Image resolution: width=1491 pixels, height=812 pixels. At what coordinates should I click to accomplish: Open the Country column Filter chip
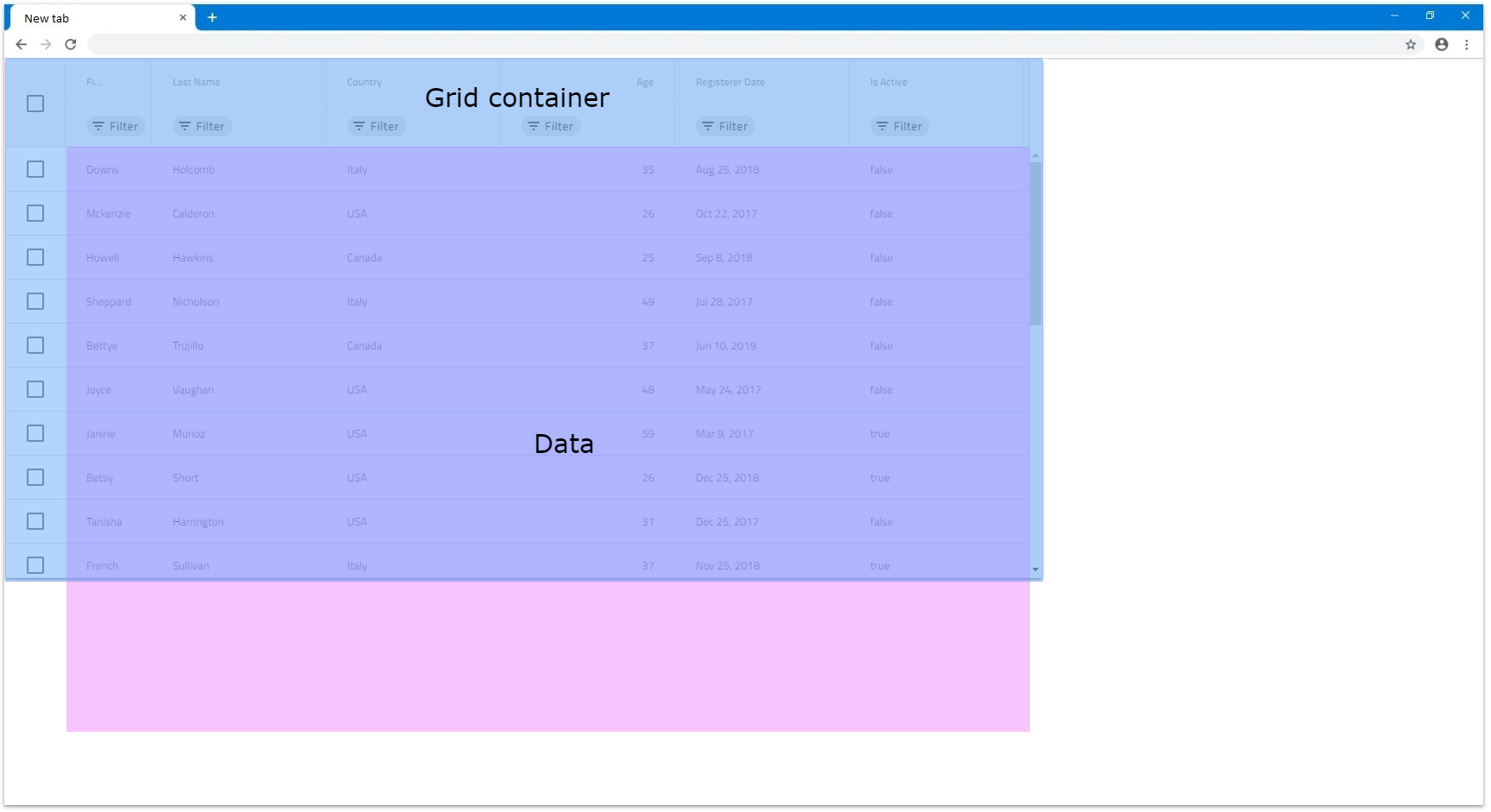click(x=376, y=126)
